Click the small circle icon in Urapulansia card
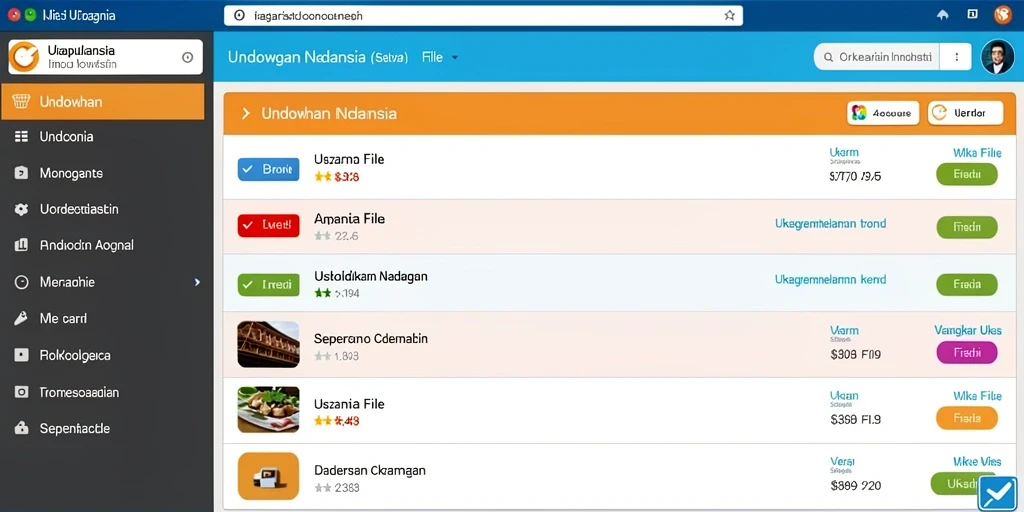Image resolution: width=1024 pixels, height=512 pixels. tap(187, 57)
